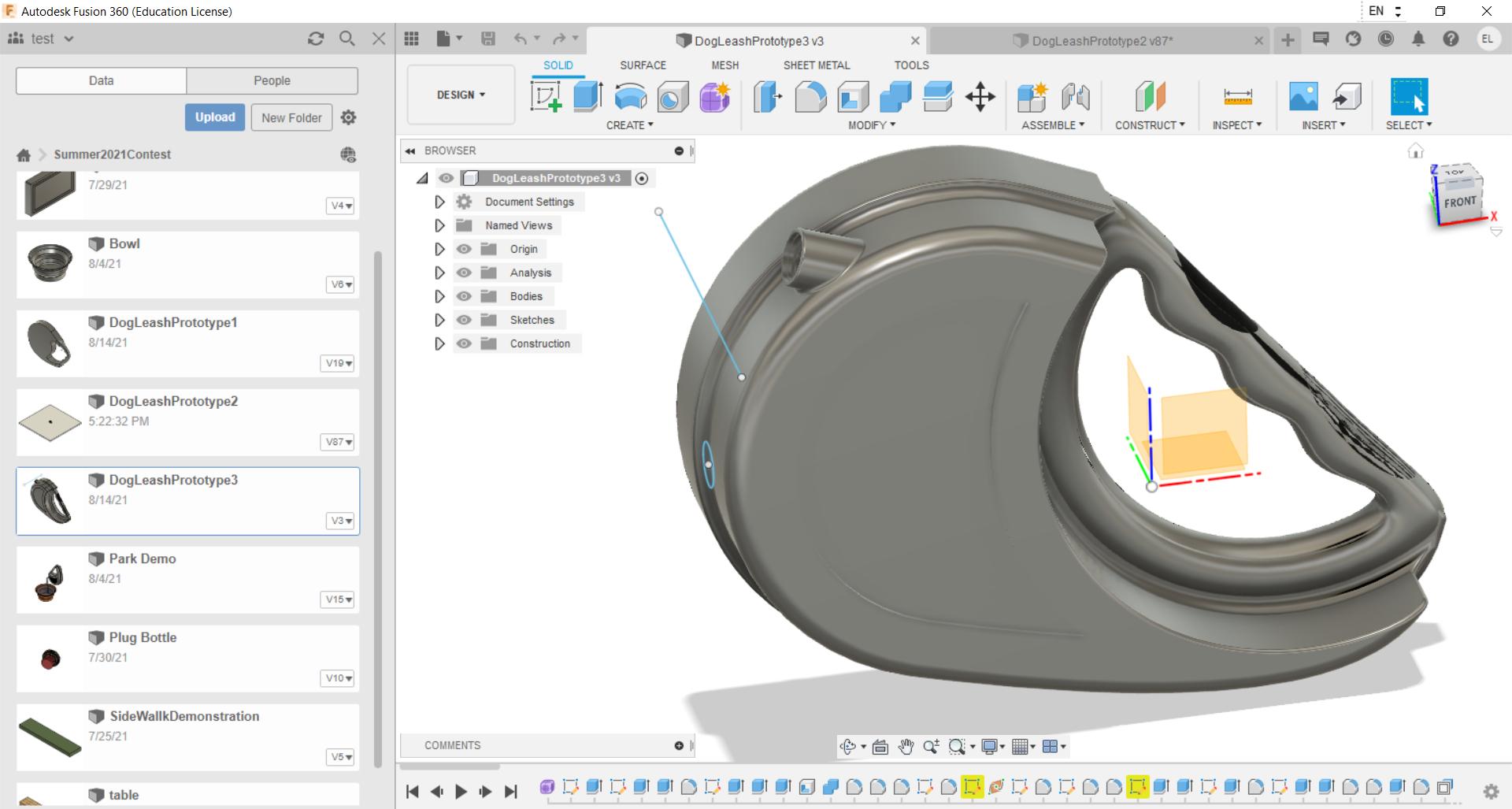Switch to the People tab
Image resolution: width=1512 pixels, height=809 pixels.
pos(272,80)
